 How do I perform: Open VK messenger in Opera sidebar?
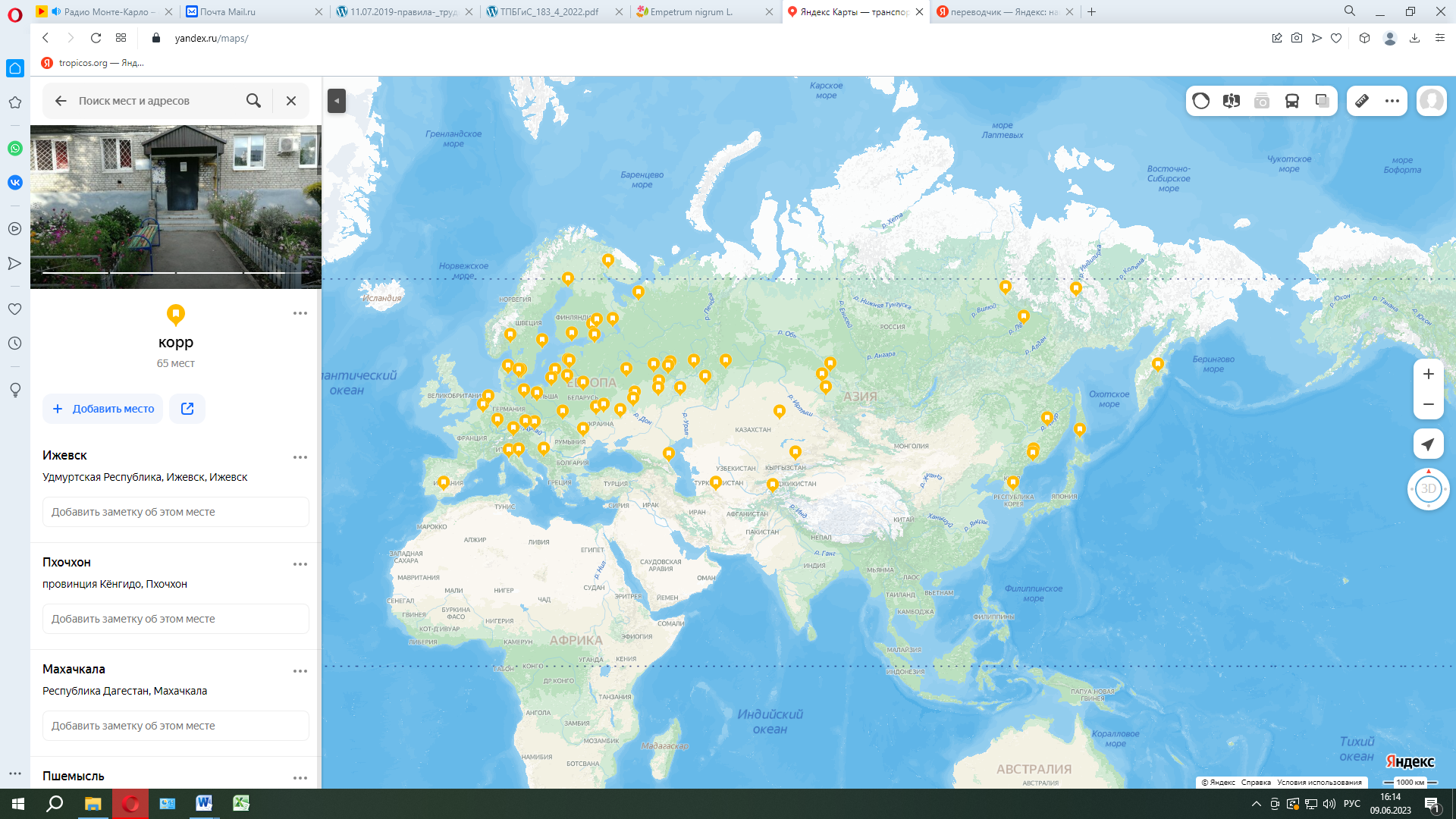pyautogui.click(x=14, y=182)
